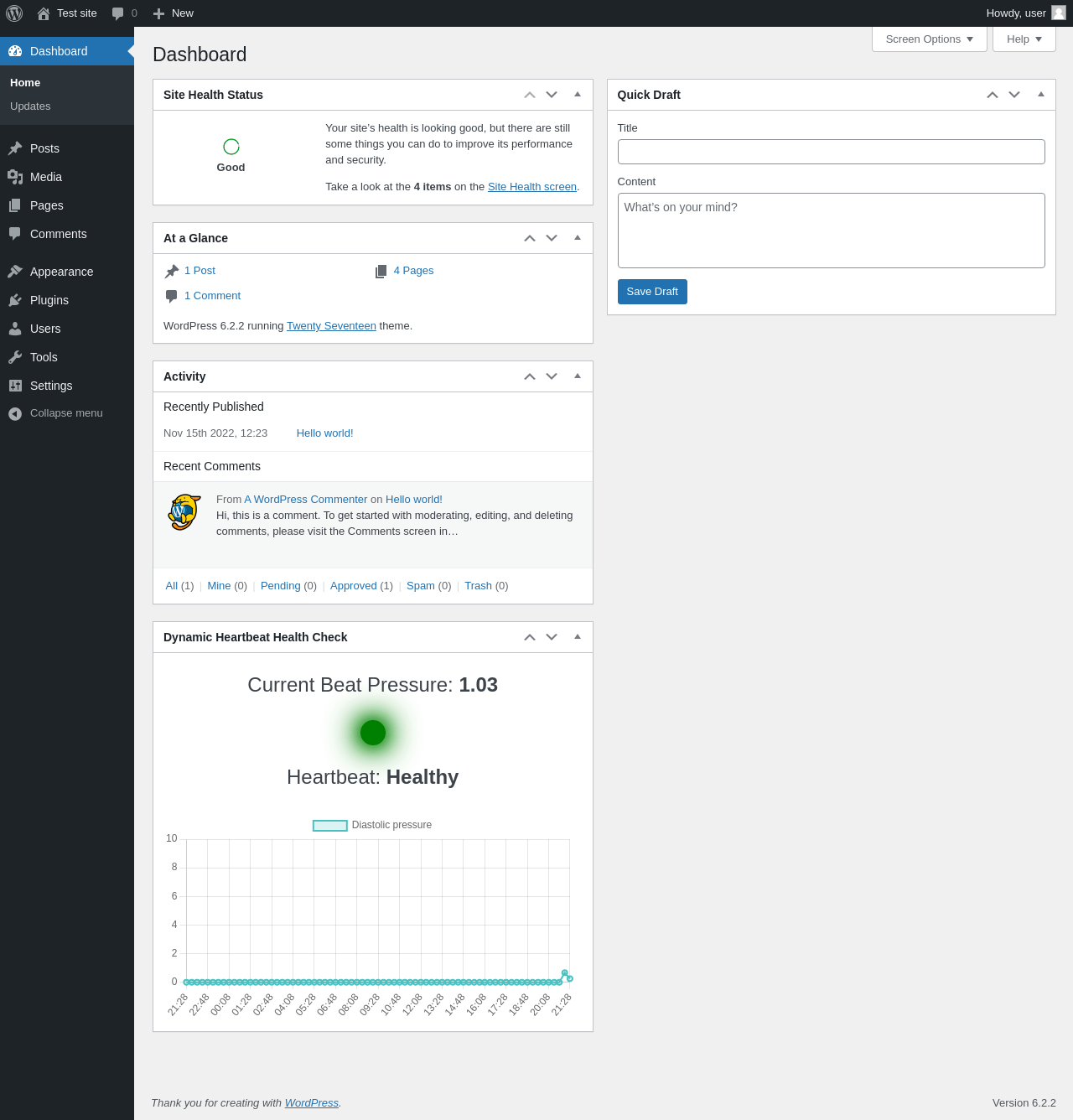This screenshot has height=1120, width=1073.
Task: Toggle the Site Health Status panel
Action: pos(578,95)
